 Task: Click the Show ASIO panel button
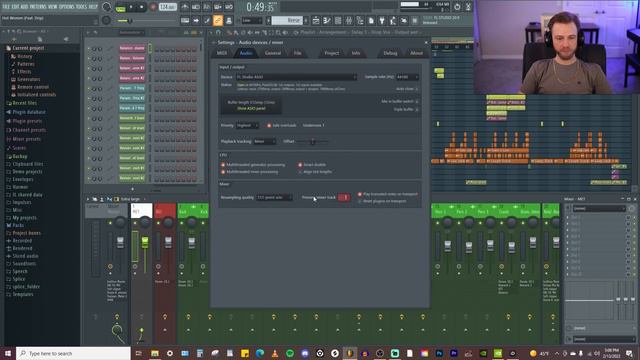click(x=251, y=109)
